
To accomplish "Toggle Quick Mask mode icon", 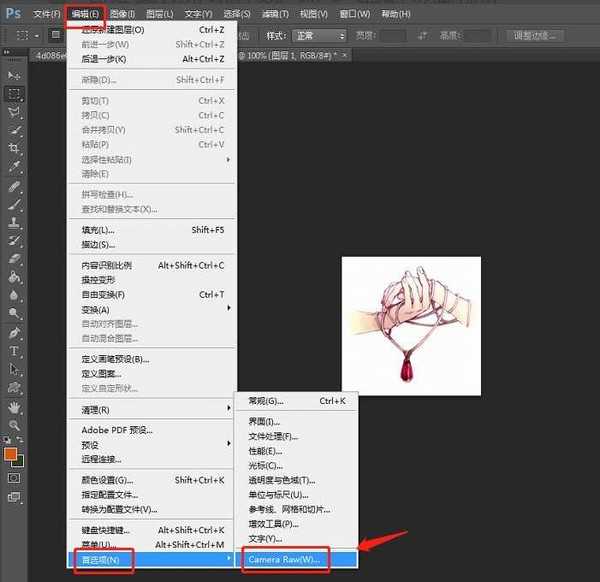I will point(15,479).
